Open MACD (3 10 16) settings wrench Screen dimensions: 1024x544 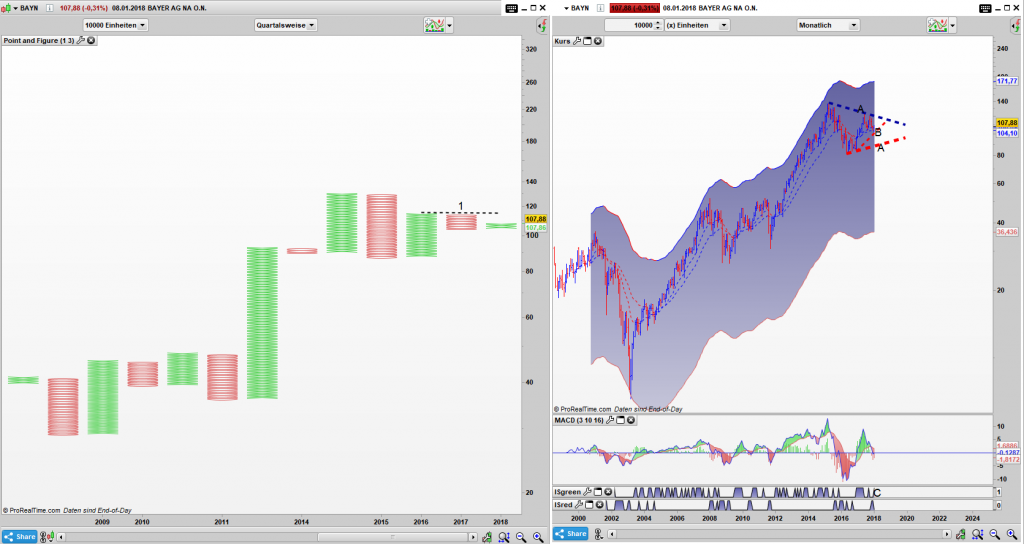click(610, 420)
